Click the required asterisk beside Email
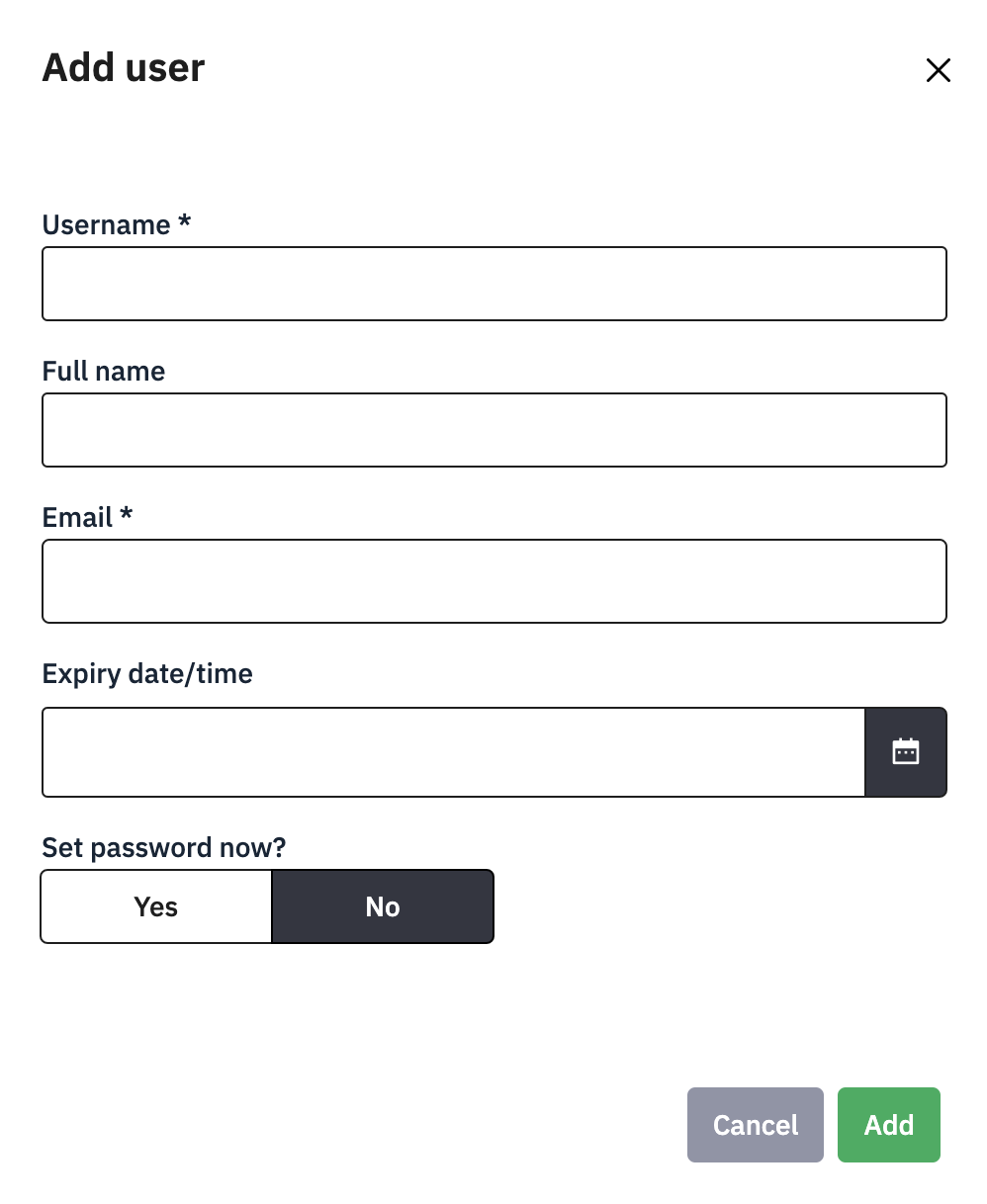This screenshot has width=987, height=1204. click(x=126, y=515)
